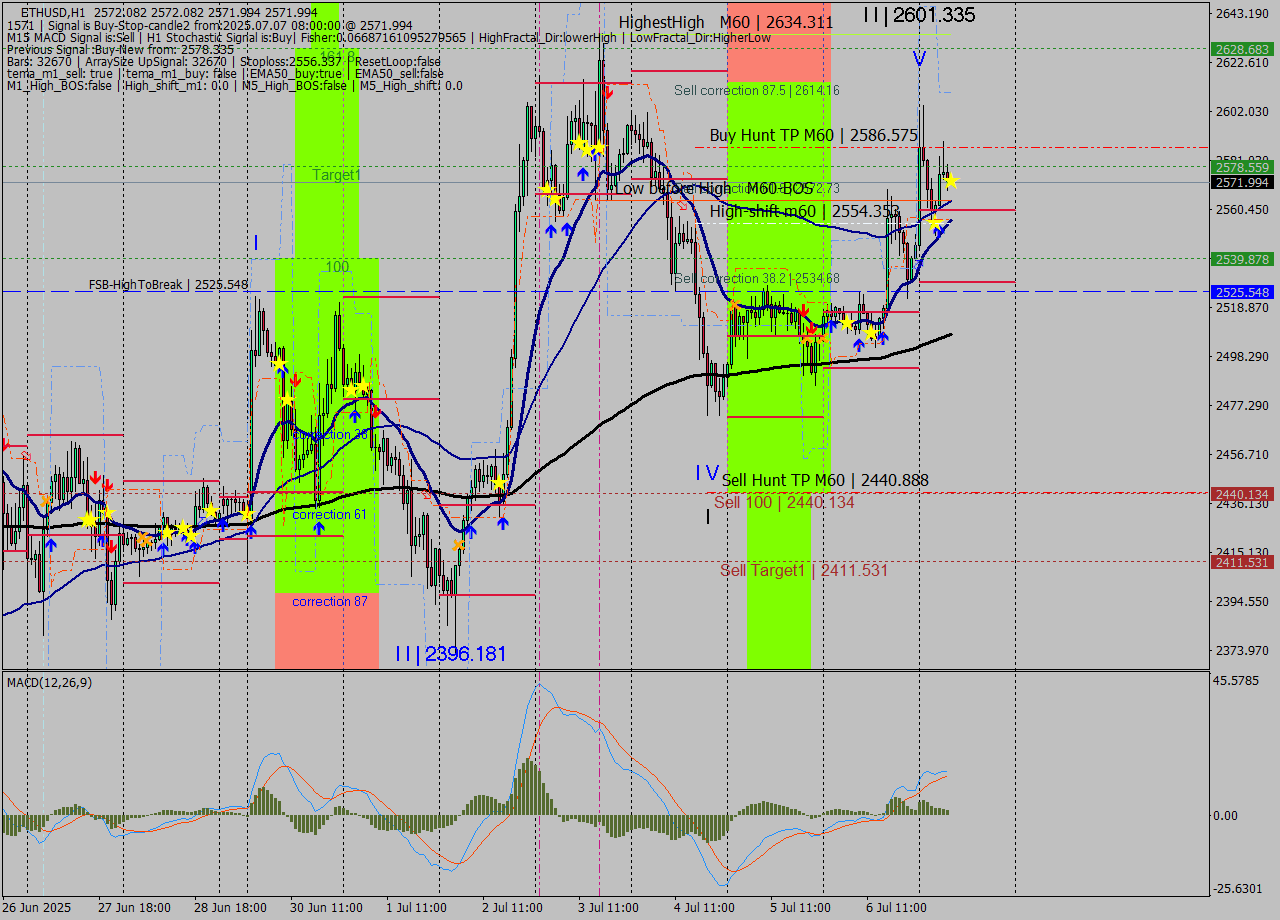Viewport: 1280px width, 920px height.
Task: Click the Sell Hunt TP M60 label
Action: [824, 481]
